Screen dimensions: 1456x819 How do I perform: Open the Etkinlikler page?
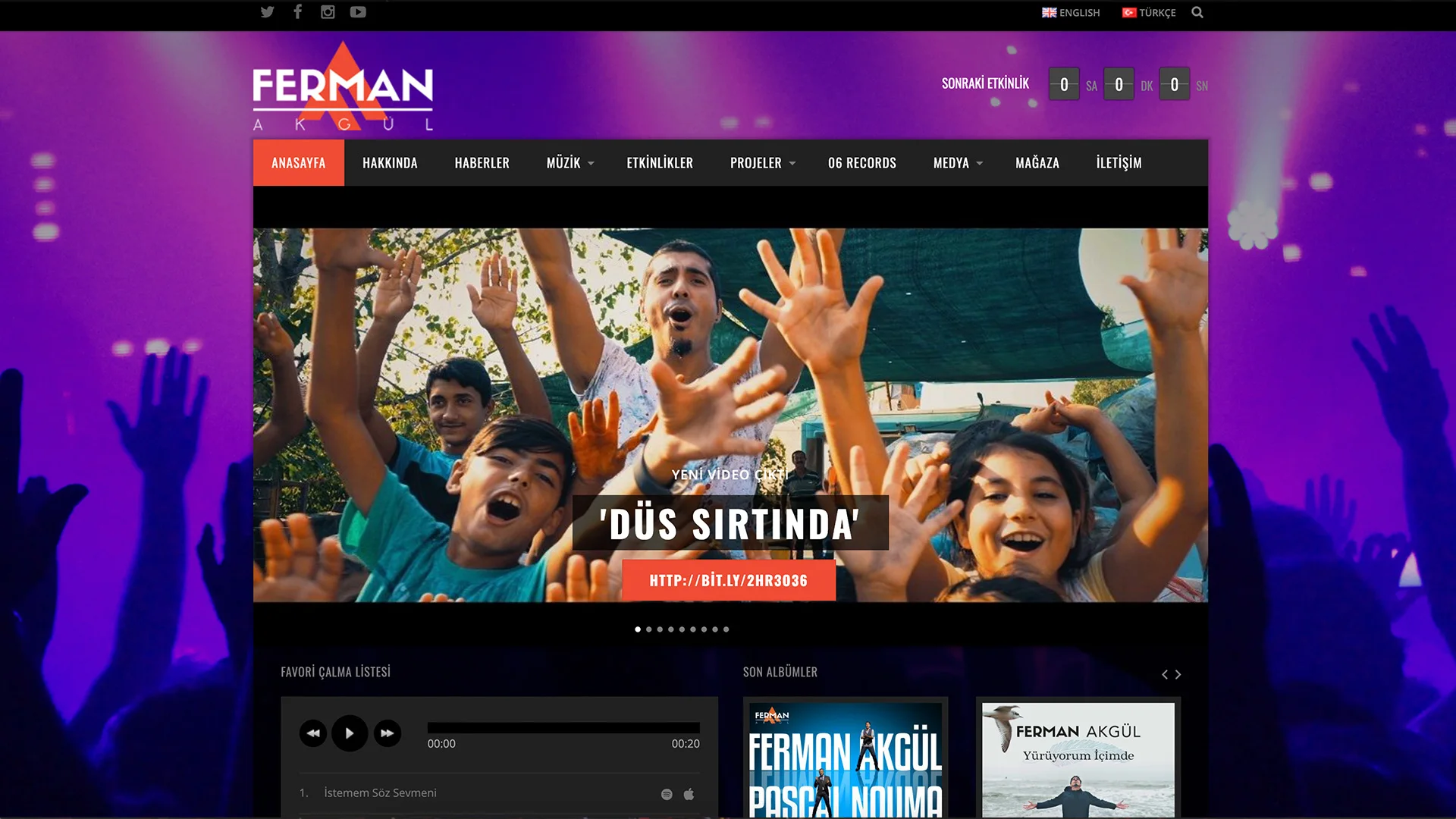660,163
